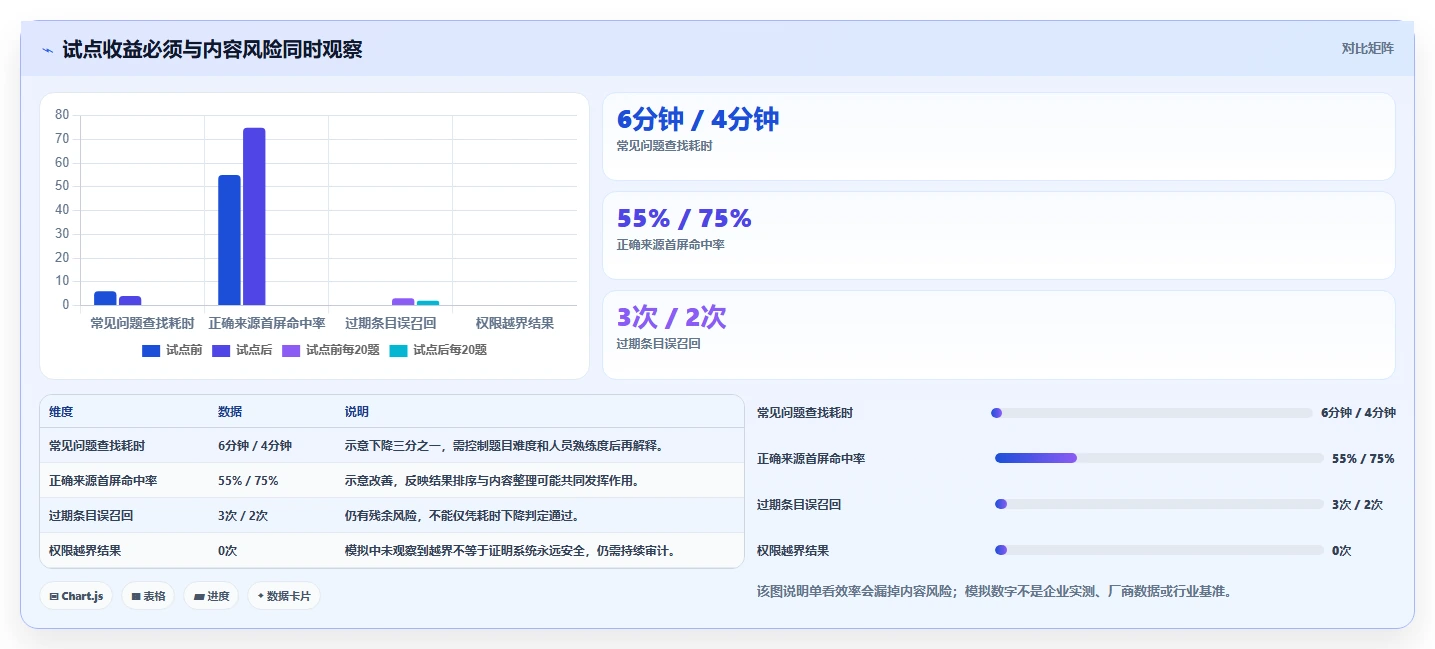The height and width of the screenshot is (649, 1435).
Task: Click the header title 试点收益必须与内容风险同时观察
Action: pyautogui.click(x=212, y=49)
